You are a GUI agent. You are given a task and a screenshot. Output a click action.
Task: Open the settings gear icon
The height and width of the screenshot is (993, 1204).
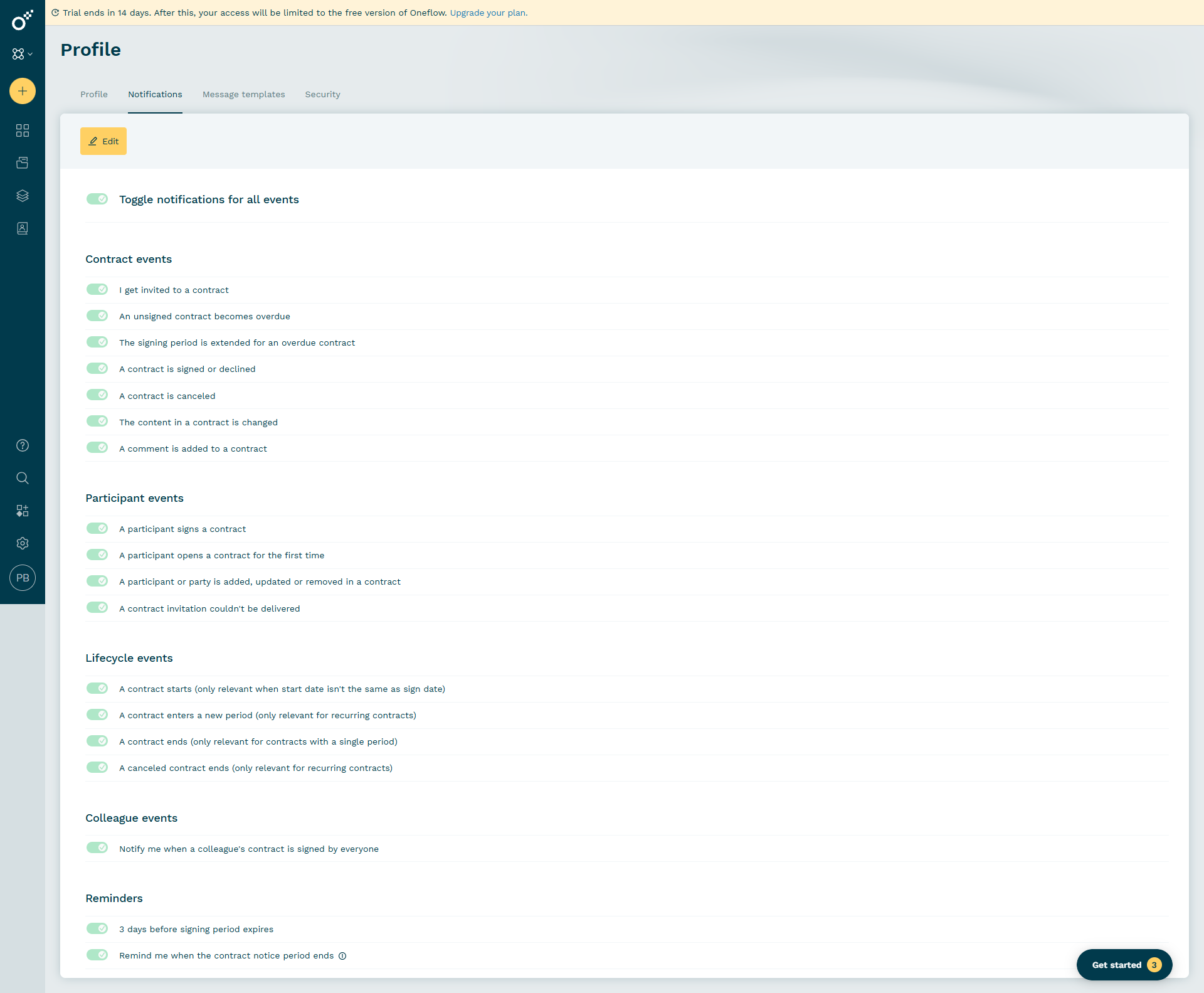pyautogui.click(x=23, y=543)
